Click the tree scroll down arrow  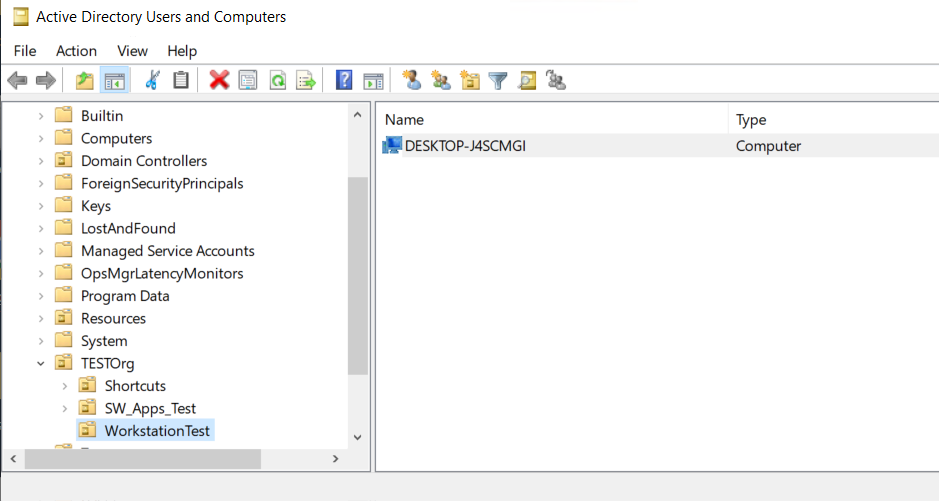[358, 438]
